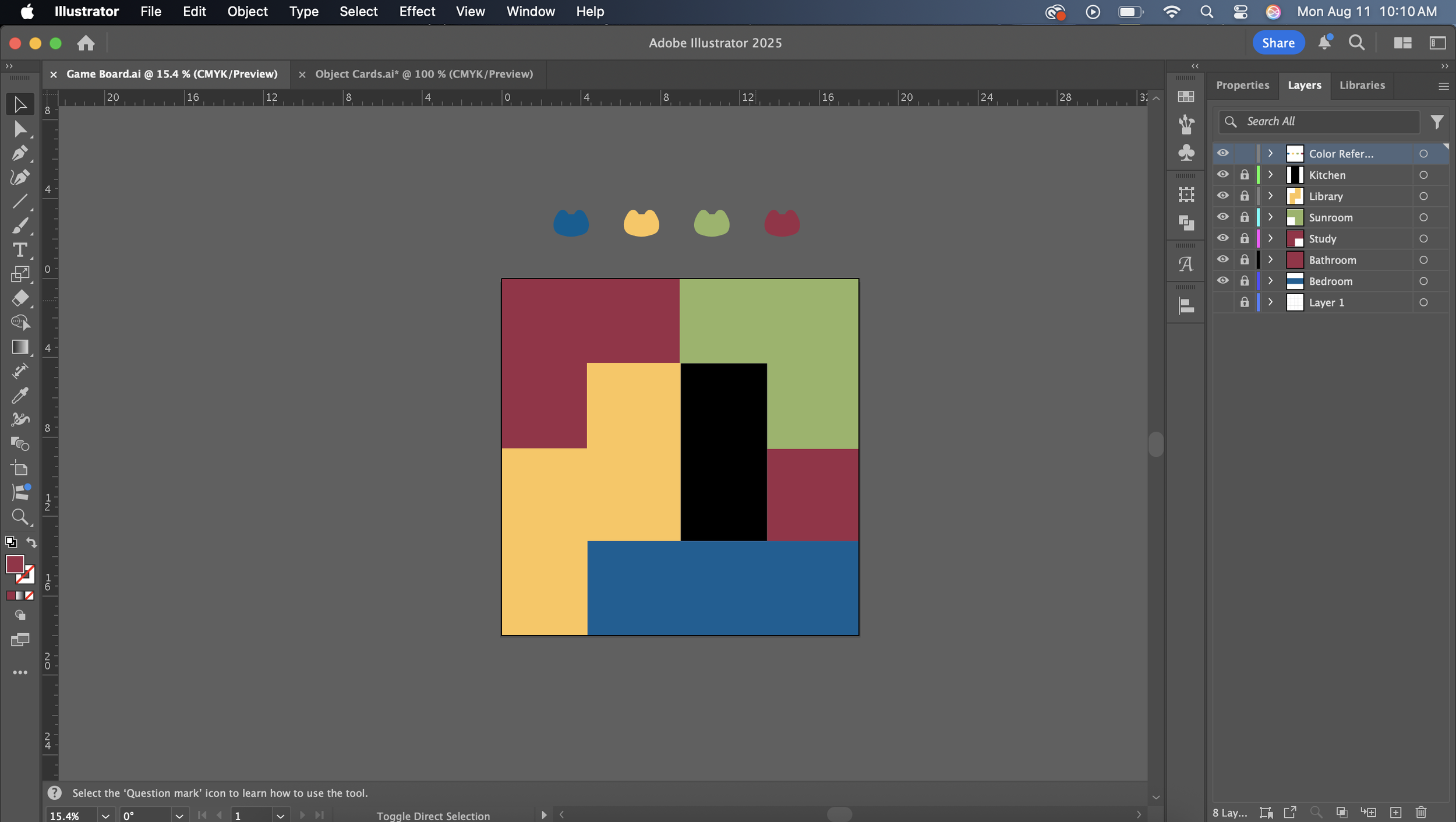Click the Share button
1456x822 pixels.
pyautogui.click(x=1278, y=43)
